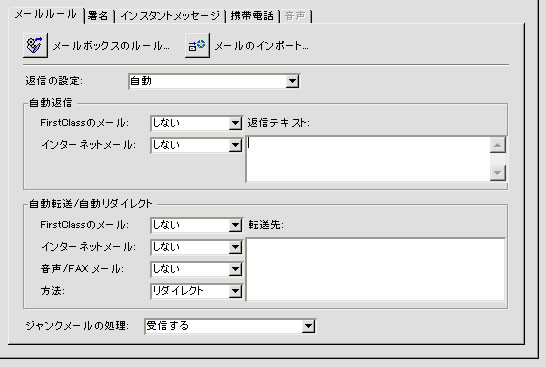Open the インスタントメッセージ tab
Screen dimensions: 546x367
(x=170, y=16)
